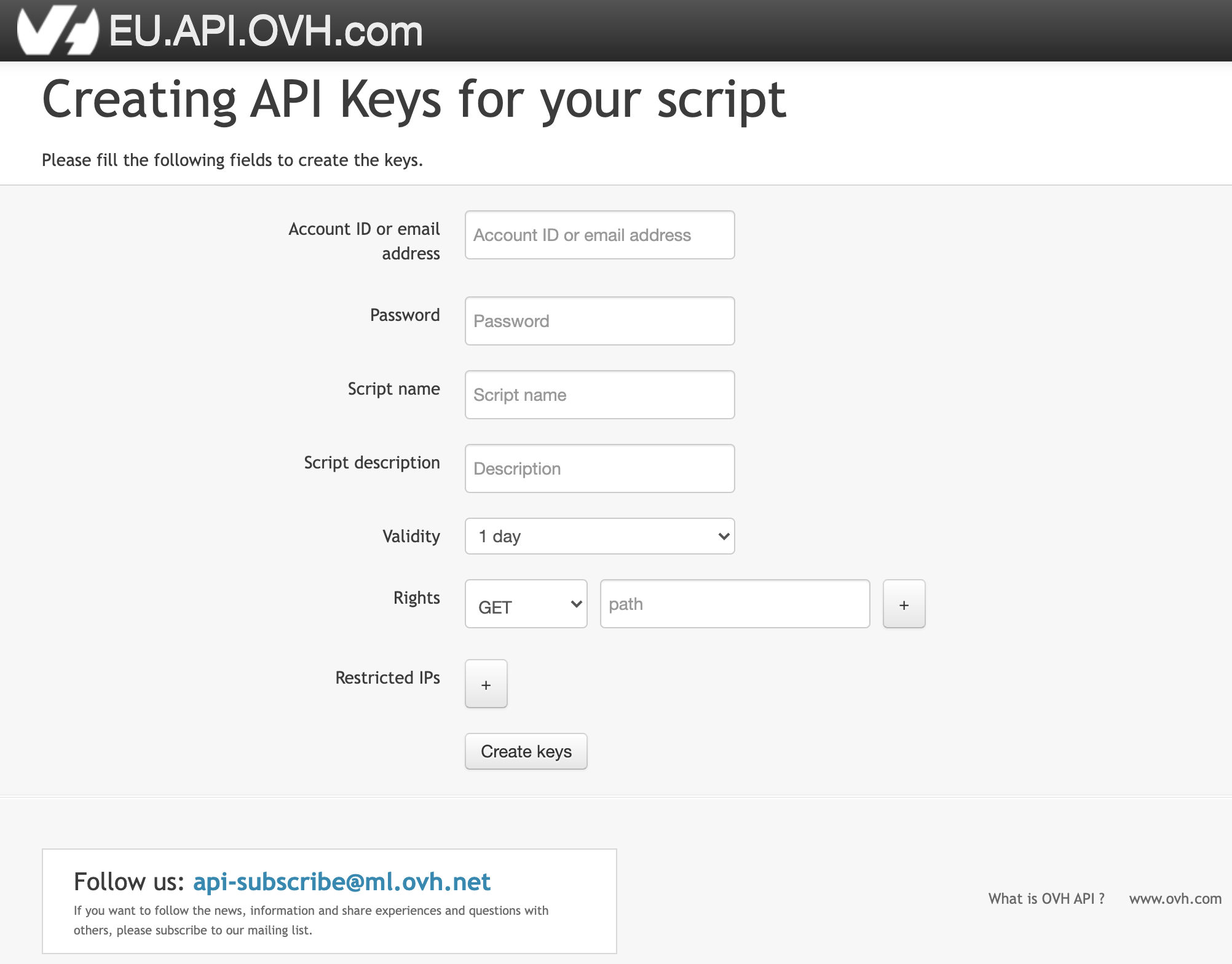Click the plus button next to Rights path

coord(903,604)
